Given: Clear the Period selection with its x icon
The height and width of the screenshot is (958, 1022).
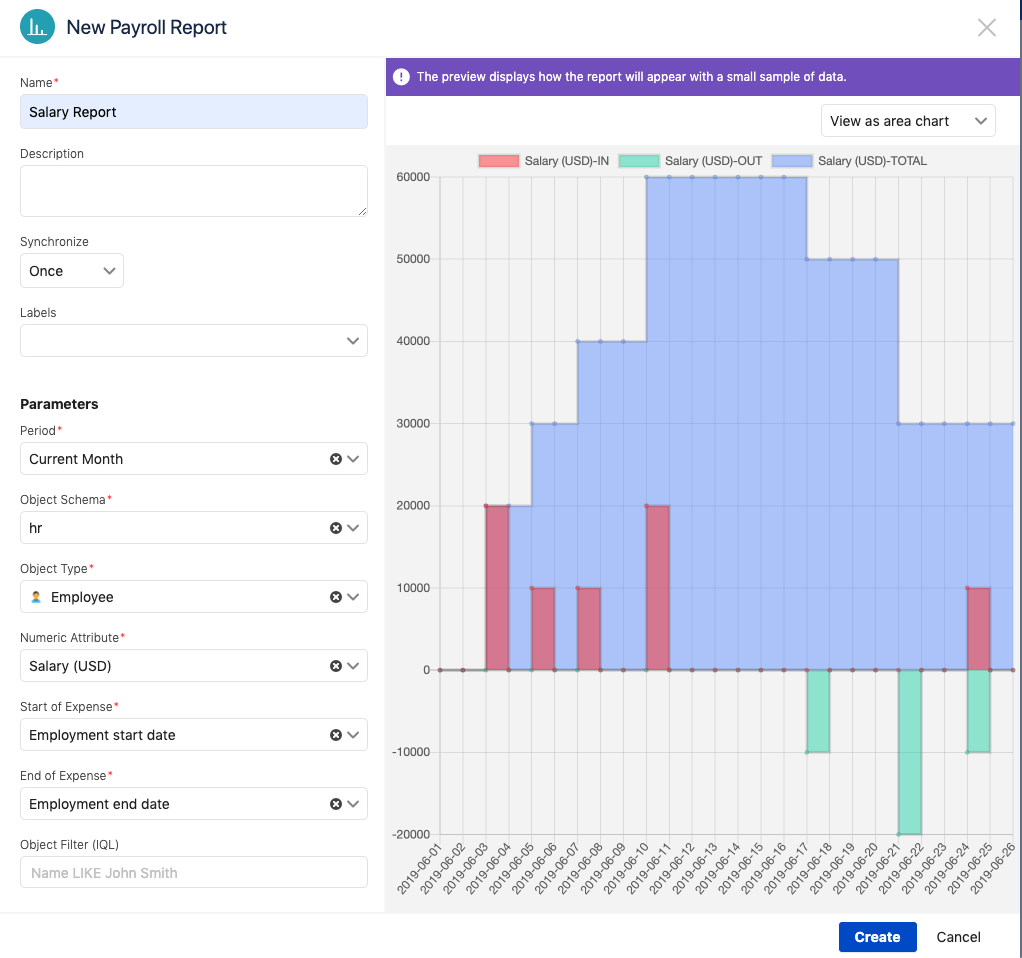Looking at the screenshot, I should pos(334,458).
